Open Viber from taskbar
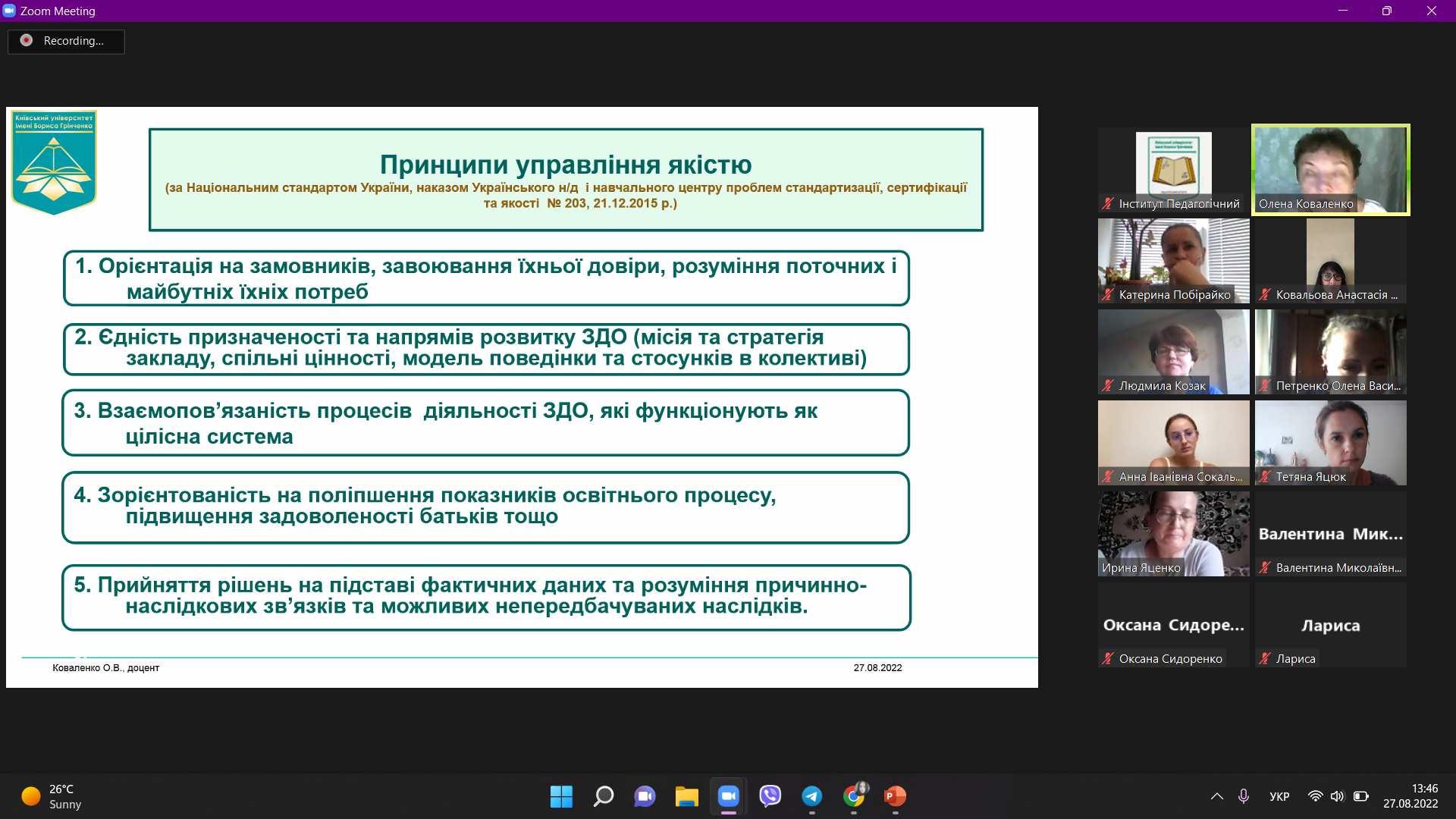 [770, 796]
